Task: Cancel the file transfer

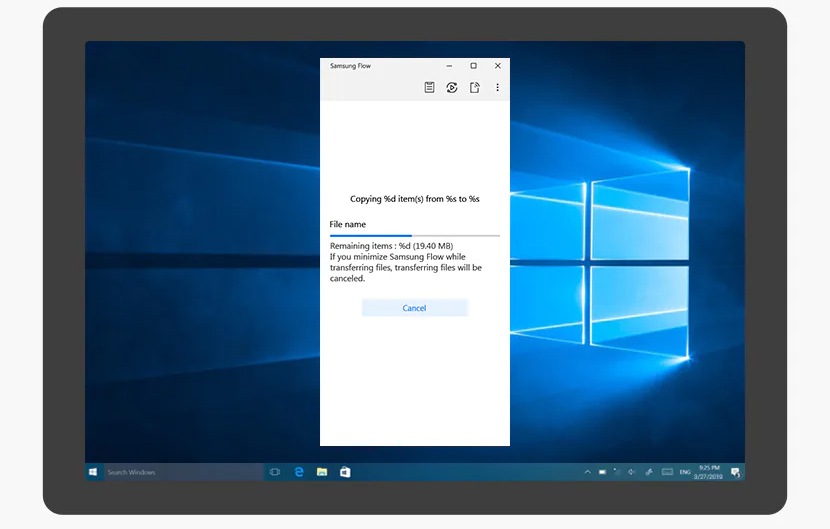Action: click(414, 308)
